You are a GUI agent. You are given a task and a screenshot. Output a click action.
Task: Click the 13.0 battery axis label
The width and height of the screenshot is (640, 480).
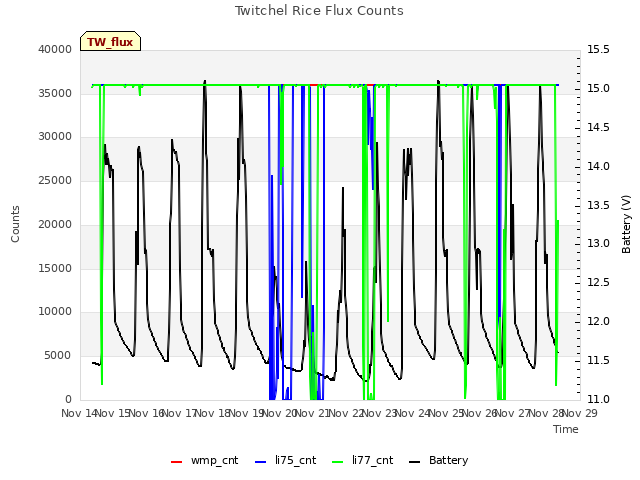tap(598, 244)
